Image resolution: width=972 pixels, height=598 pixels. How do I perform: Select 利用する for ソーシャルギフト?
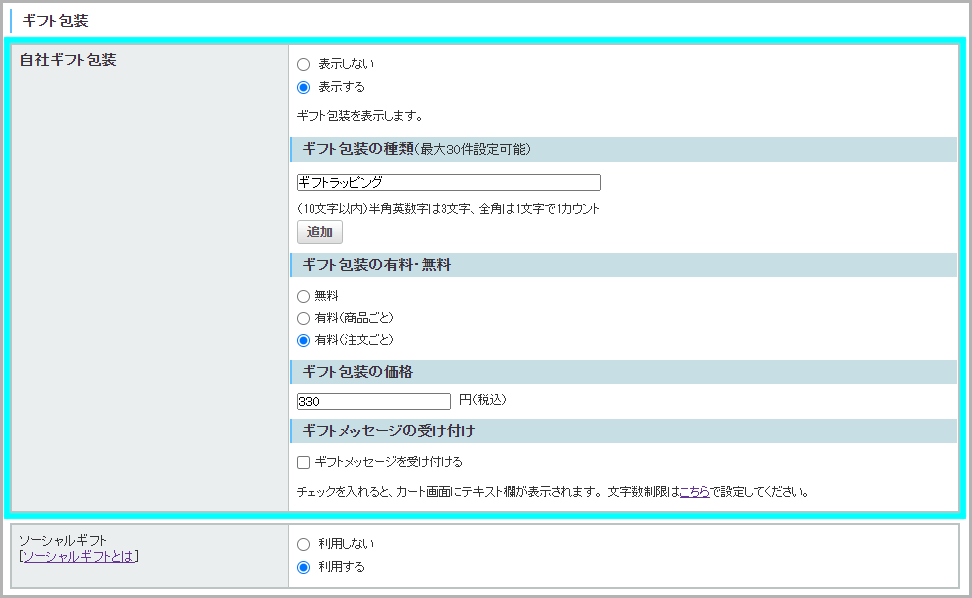click(303, 568)
